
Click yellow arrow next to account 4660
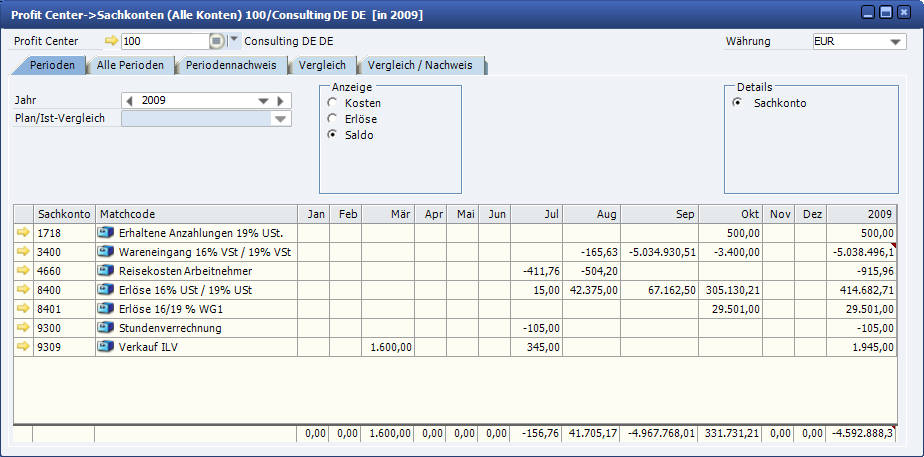23,271
